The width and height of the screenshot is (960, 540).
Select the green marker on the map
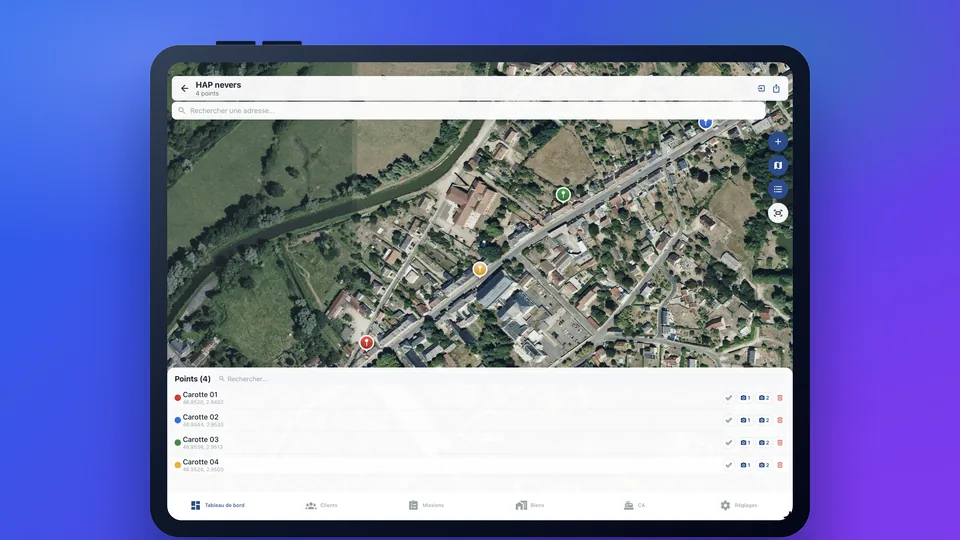pyautogui.click(x=563, y=195)
